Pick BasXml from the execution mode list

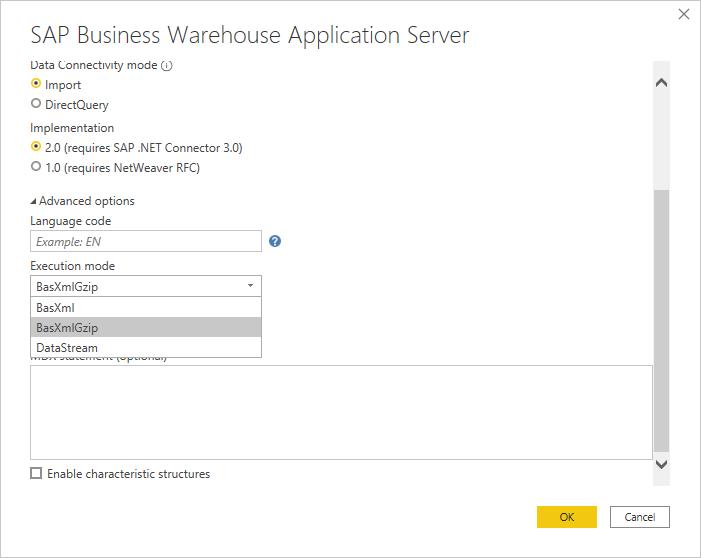[146, 308]
